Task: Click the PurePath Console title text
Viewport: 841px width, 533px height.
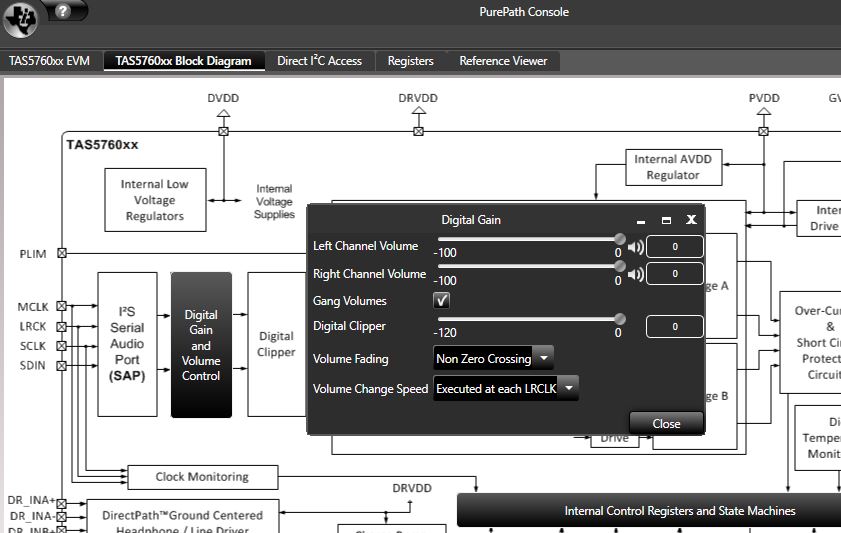Action: point(524,12)
